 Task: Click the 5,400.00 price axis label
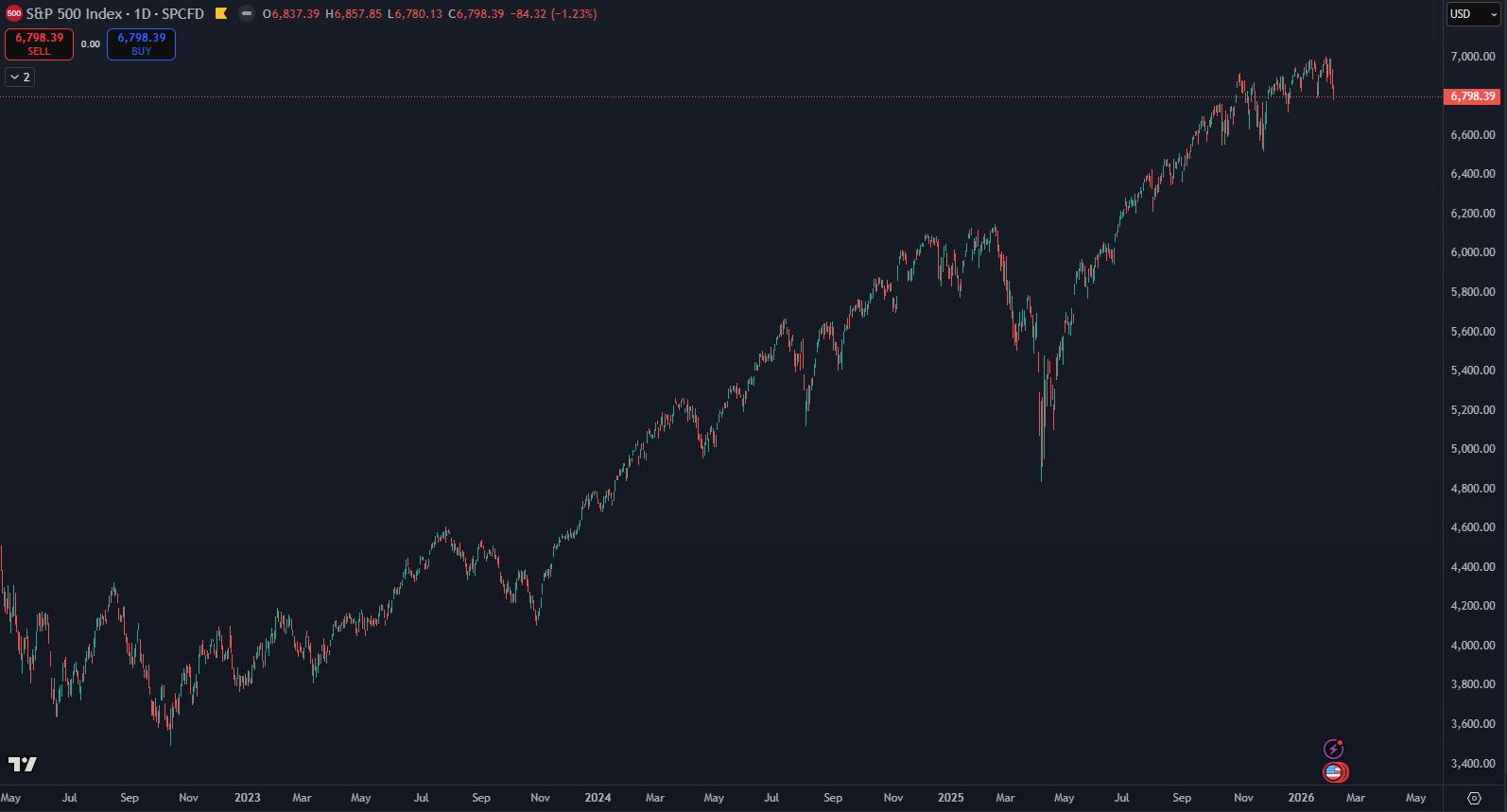point(1473,371)
